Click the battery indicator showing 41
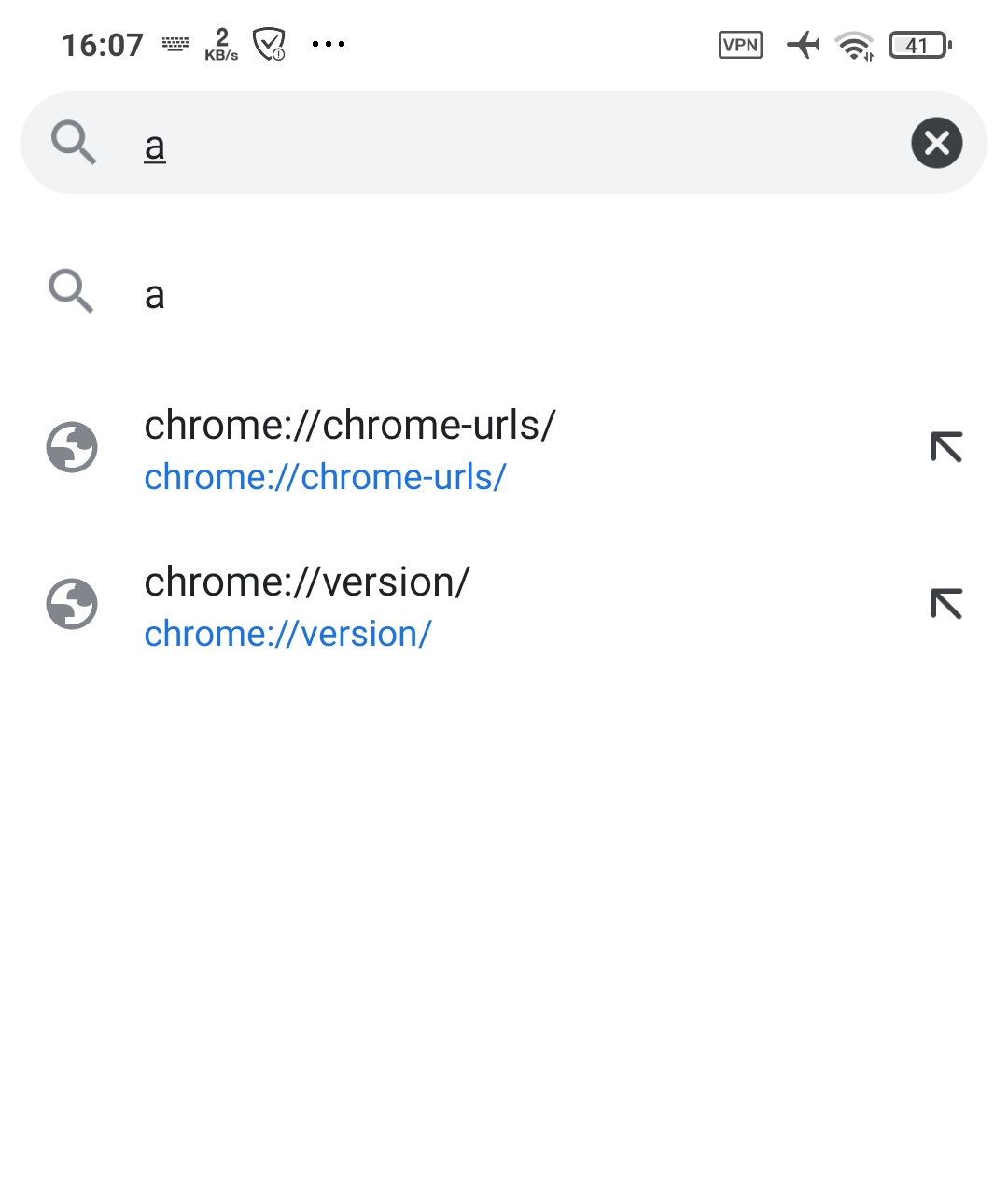Screen dimensions: 1008x1178 click(x=919, y=44)
